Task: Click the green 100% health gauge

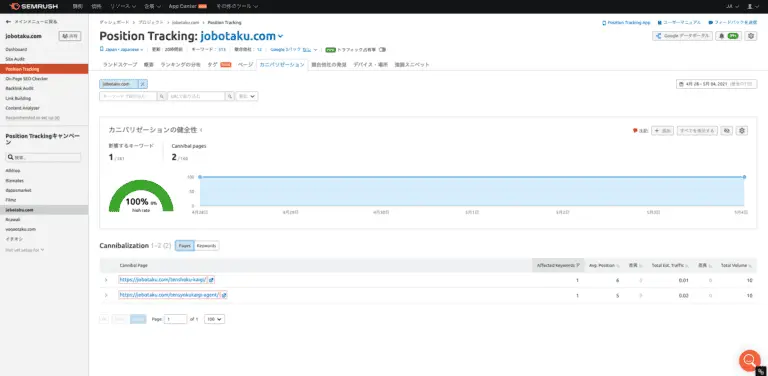Action: tap(141, 196)
